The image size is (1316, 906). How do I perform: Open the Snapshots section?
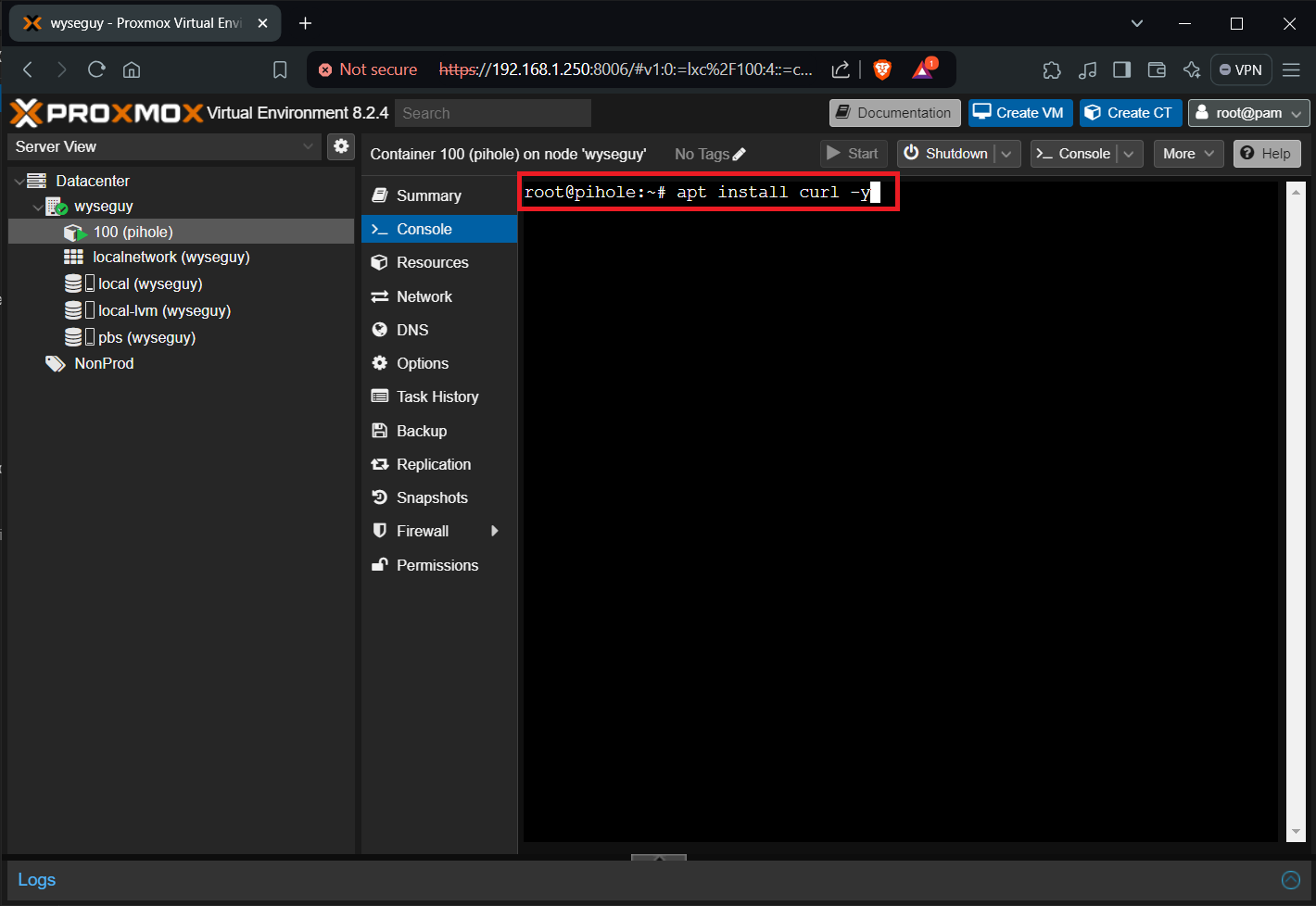pyautogui.click(x=439, y=497)
